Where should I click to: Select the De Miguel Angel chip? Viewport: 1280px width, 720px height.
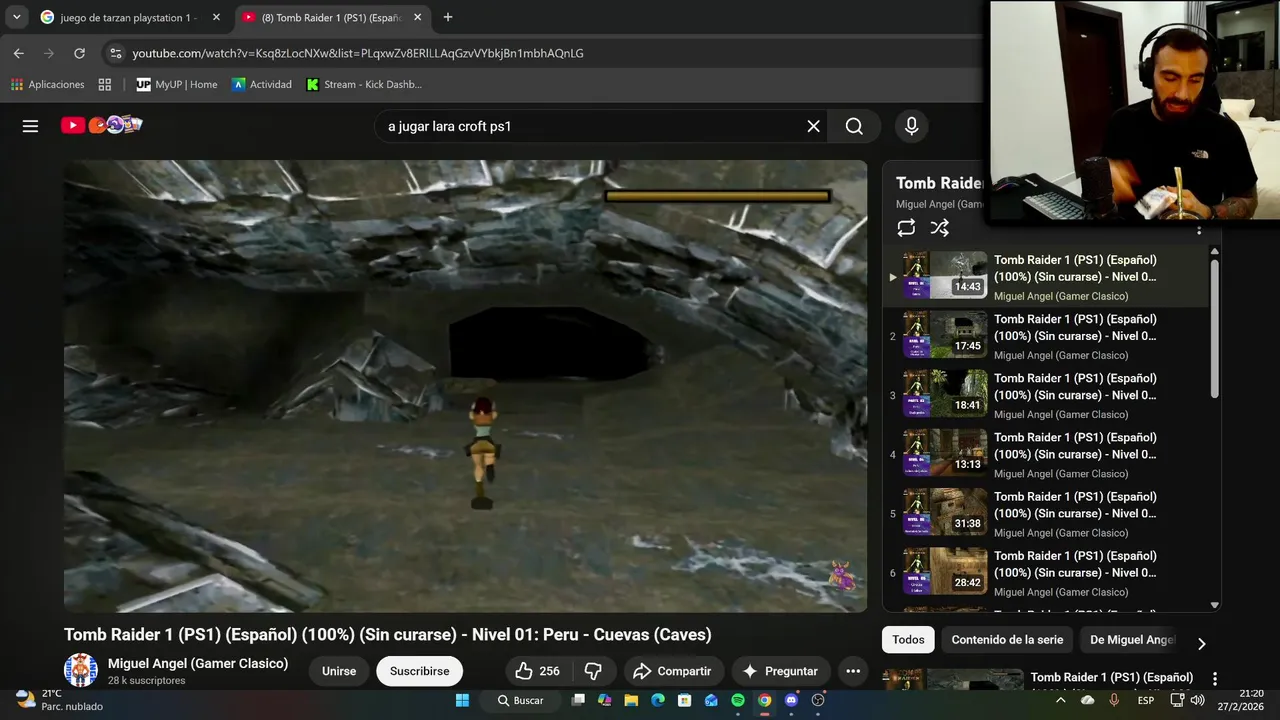(x=1132, y=640)
